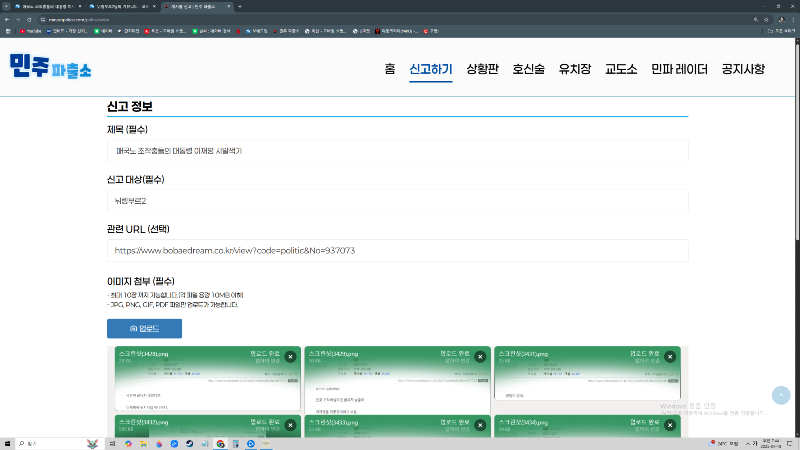Open the 민파 레이더 page
Image resolution: width=800 pixels, height=450 pixels.
679,69
